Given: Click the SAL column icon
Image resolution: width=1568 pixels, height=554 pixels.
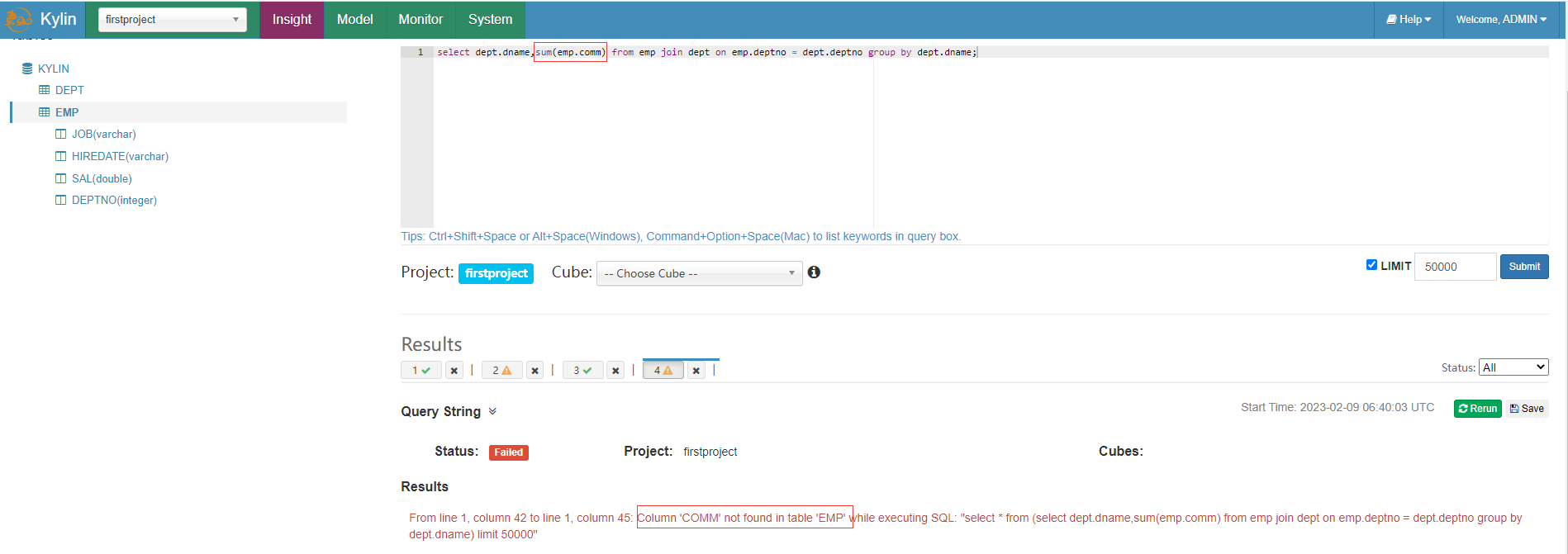Looking at the screenshot, I should [60, 178].
